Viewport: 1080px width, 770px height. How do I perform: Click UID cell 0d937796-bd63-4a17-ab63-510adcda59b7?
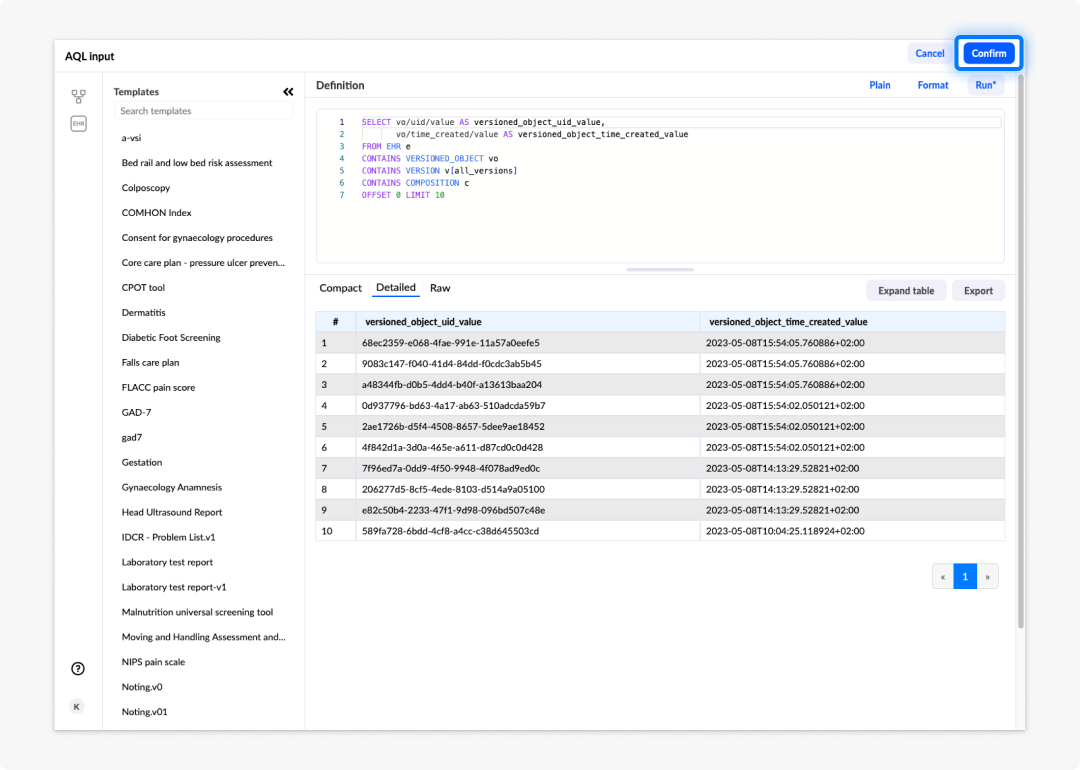[528, 406]
